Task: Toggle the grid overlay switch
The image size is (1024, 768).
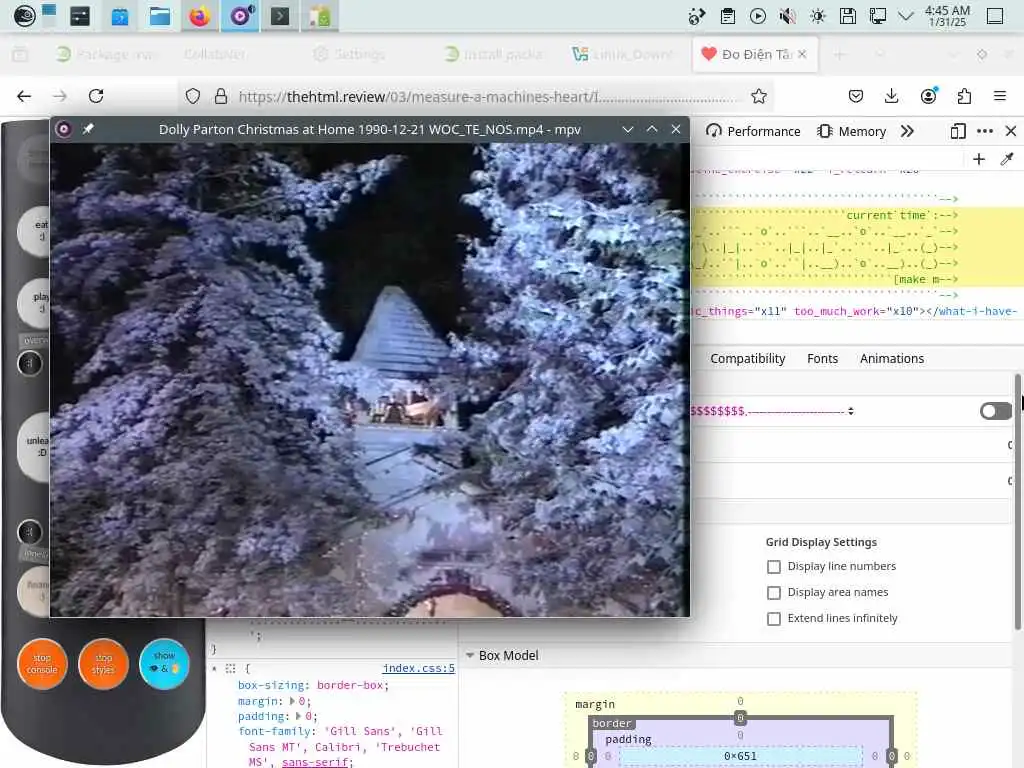Action: pyautogui.click(x=995, y=411)
